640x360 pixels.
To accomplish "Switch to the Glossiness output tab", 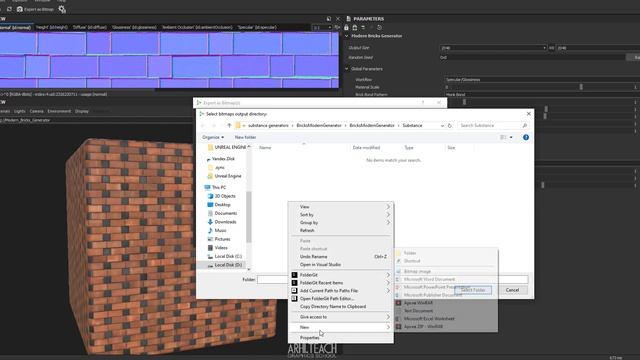I will tap(134, 27).
